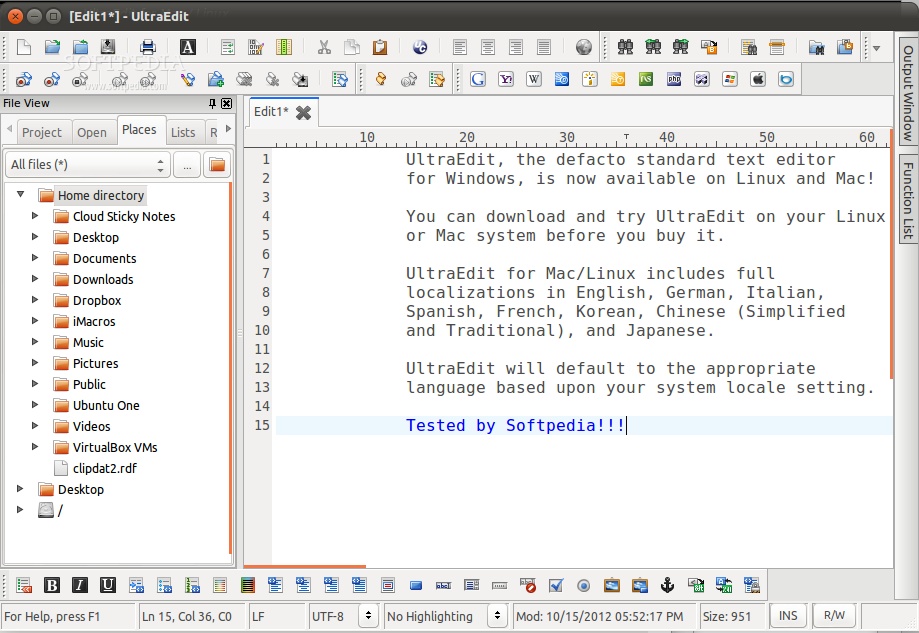Switch to the Lists tab
The image size is (919, 633).
[x=183, y=132]
